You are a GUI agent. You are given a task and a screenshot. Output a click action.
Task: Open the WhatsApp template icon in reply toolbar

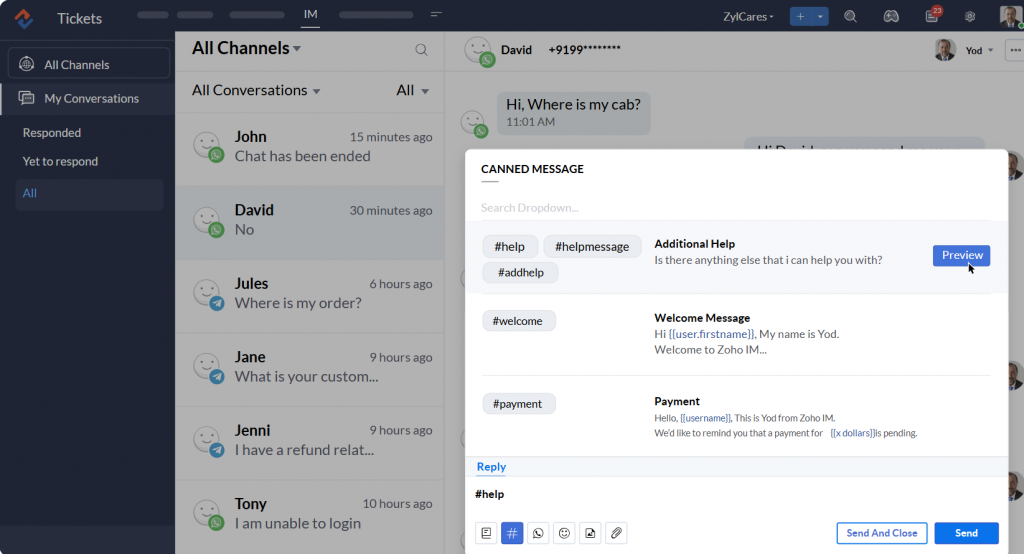click(538, 533)
